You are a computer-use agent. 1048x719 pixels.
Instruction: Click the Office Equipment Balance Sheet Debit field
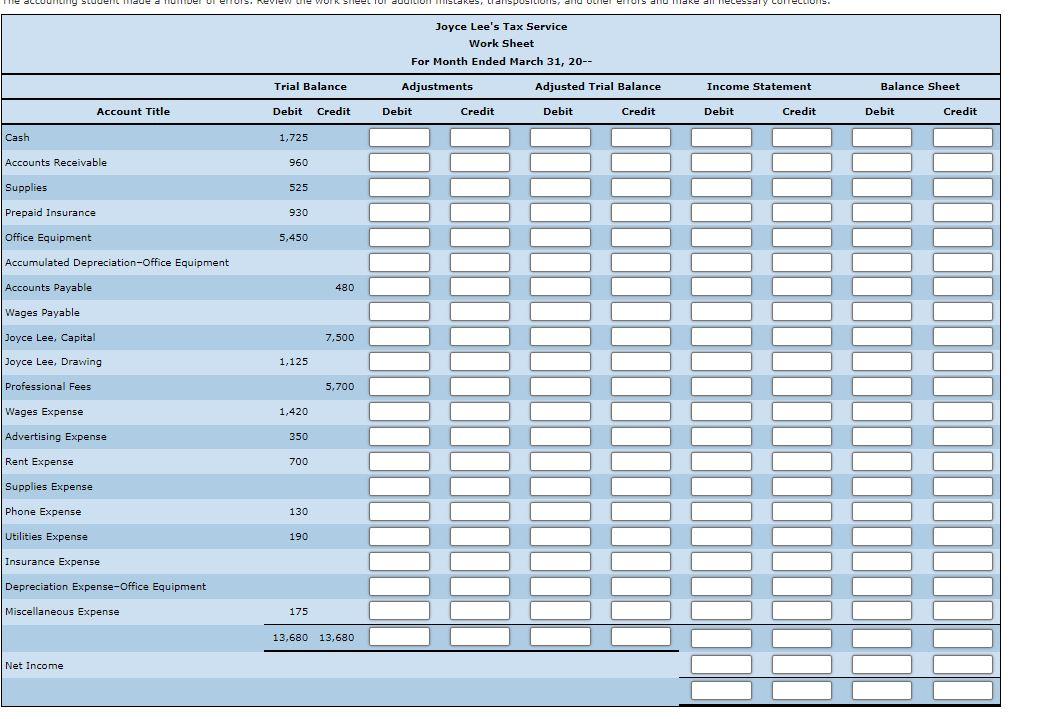[880, 237]
